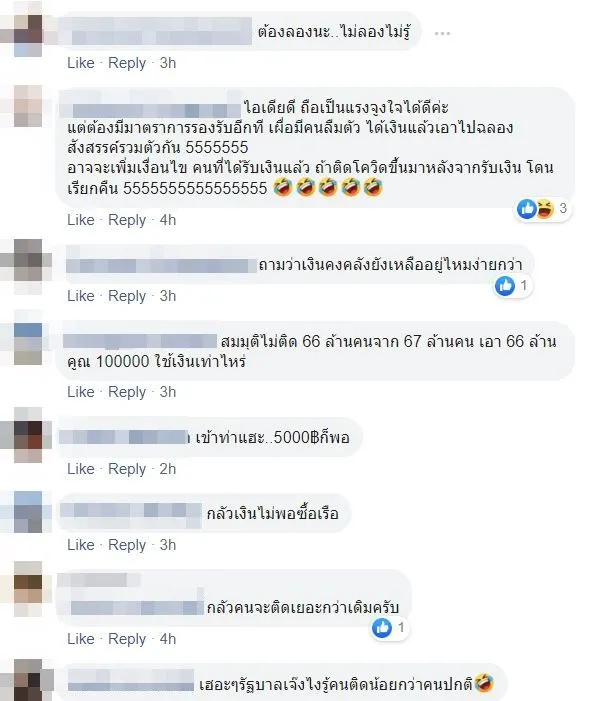Like the long 'ไอเดียดี' comment
The image size is (605, 701).
(81, 220)
